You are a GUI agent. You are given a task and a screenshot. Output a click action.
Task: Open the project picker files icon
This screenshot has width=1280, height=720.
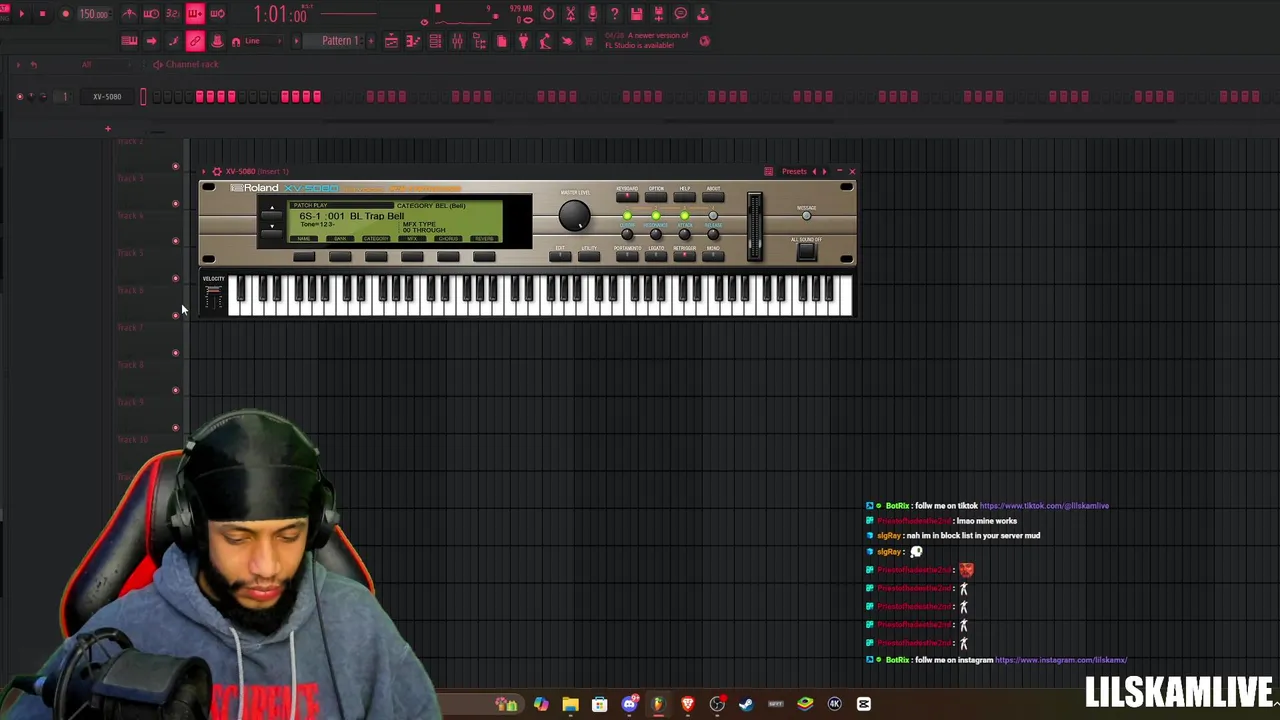pyautogui.click(x=501, y=41)
